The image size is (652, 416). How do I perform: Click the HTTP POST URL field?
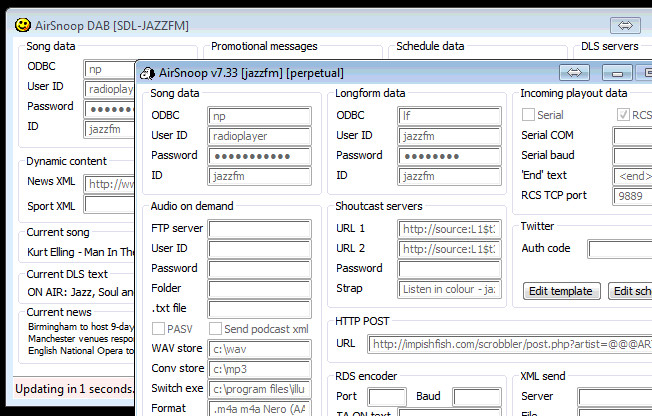tap(509, 344)
